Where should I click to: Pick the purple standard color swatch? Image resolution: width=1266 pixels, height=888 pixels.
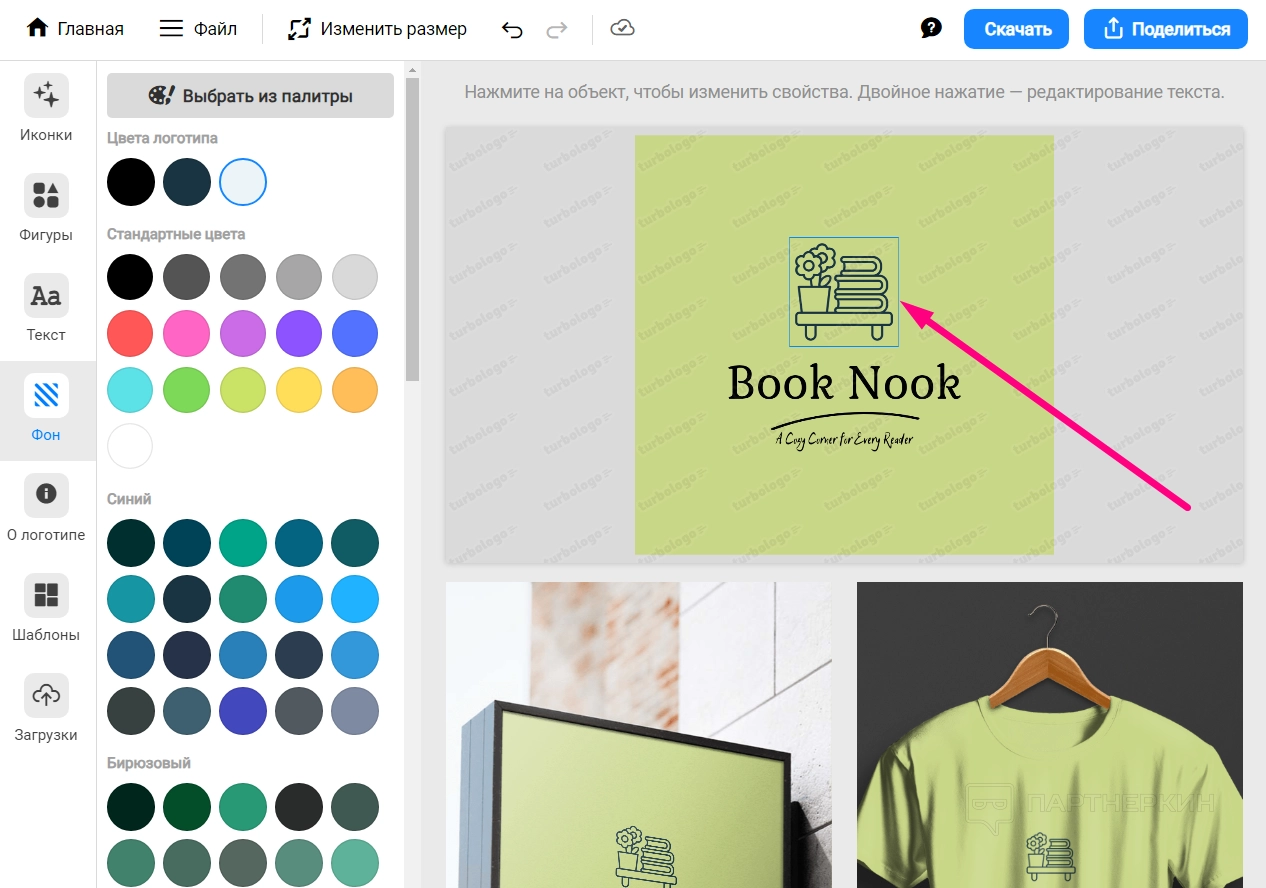click(x=299, y=334)
